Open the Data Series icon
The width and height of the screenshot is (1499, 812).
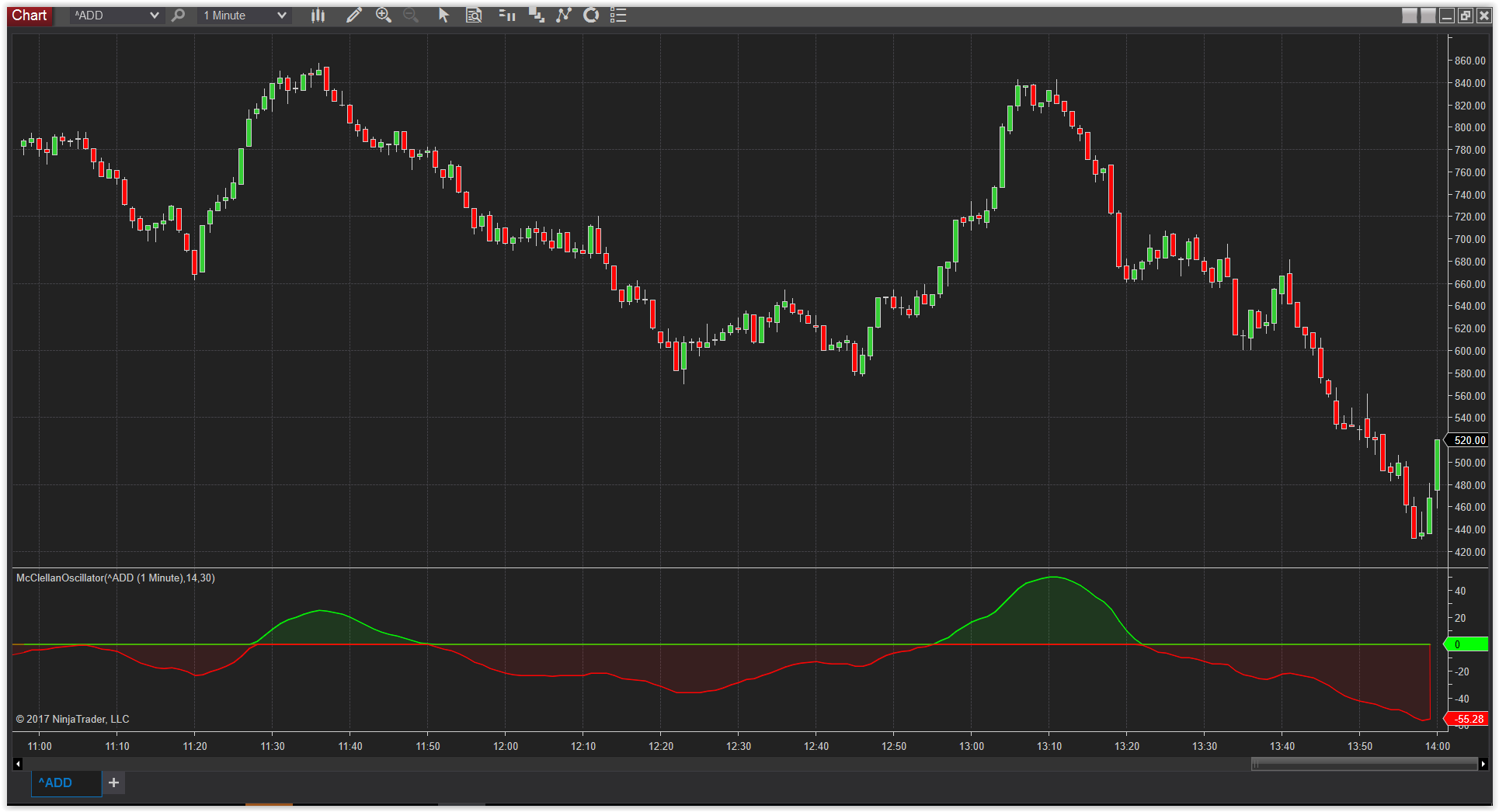click(536, 16)
